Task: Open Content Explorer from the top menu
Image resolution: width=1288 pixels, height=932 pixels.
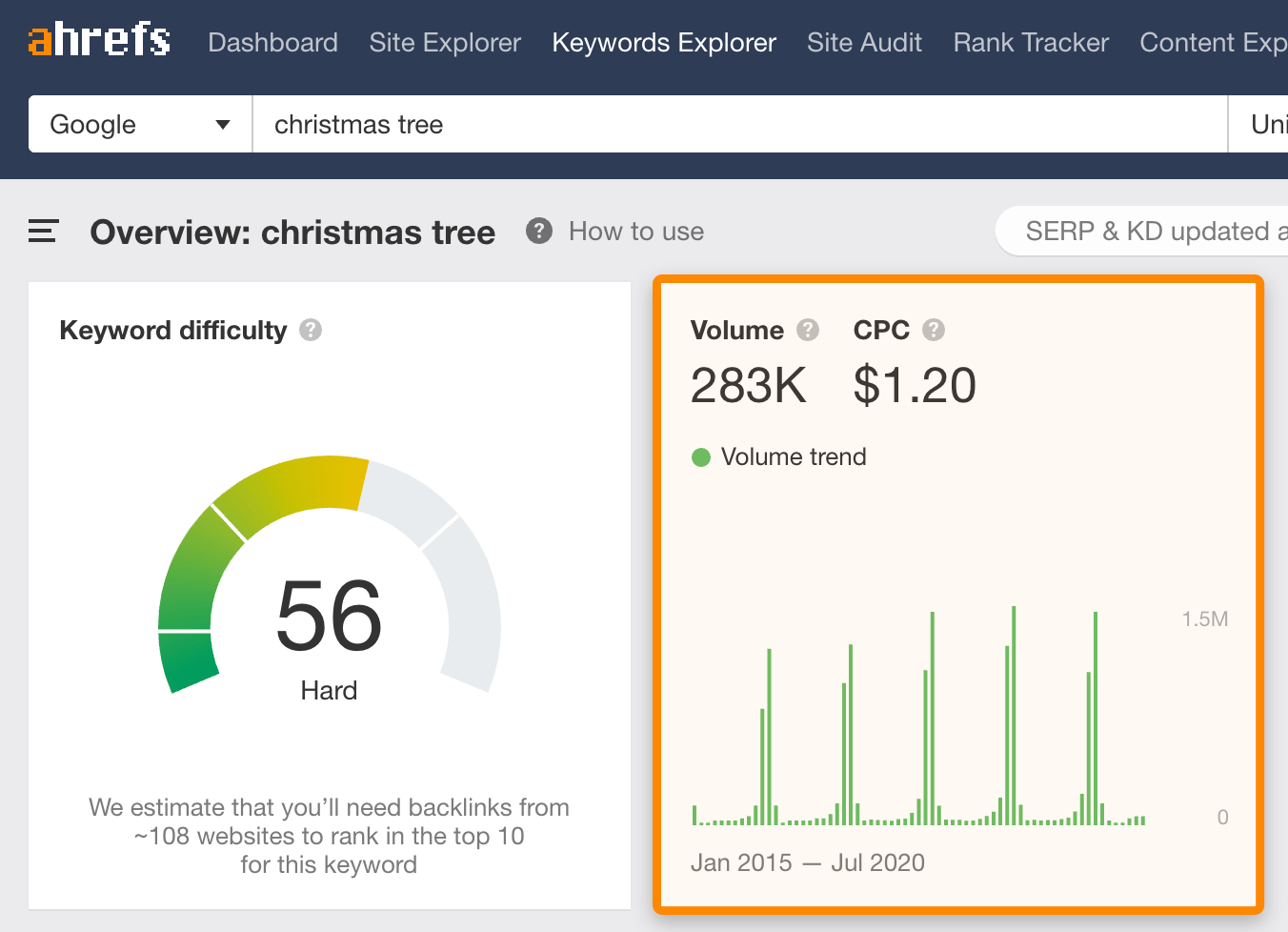Action: 1213,43
